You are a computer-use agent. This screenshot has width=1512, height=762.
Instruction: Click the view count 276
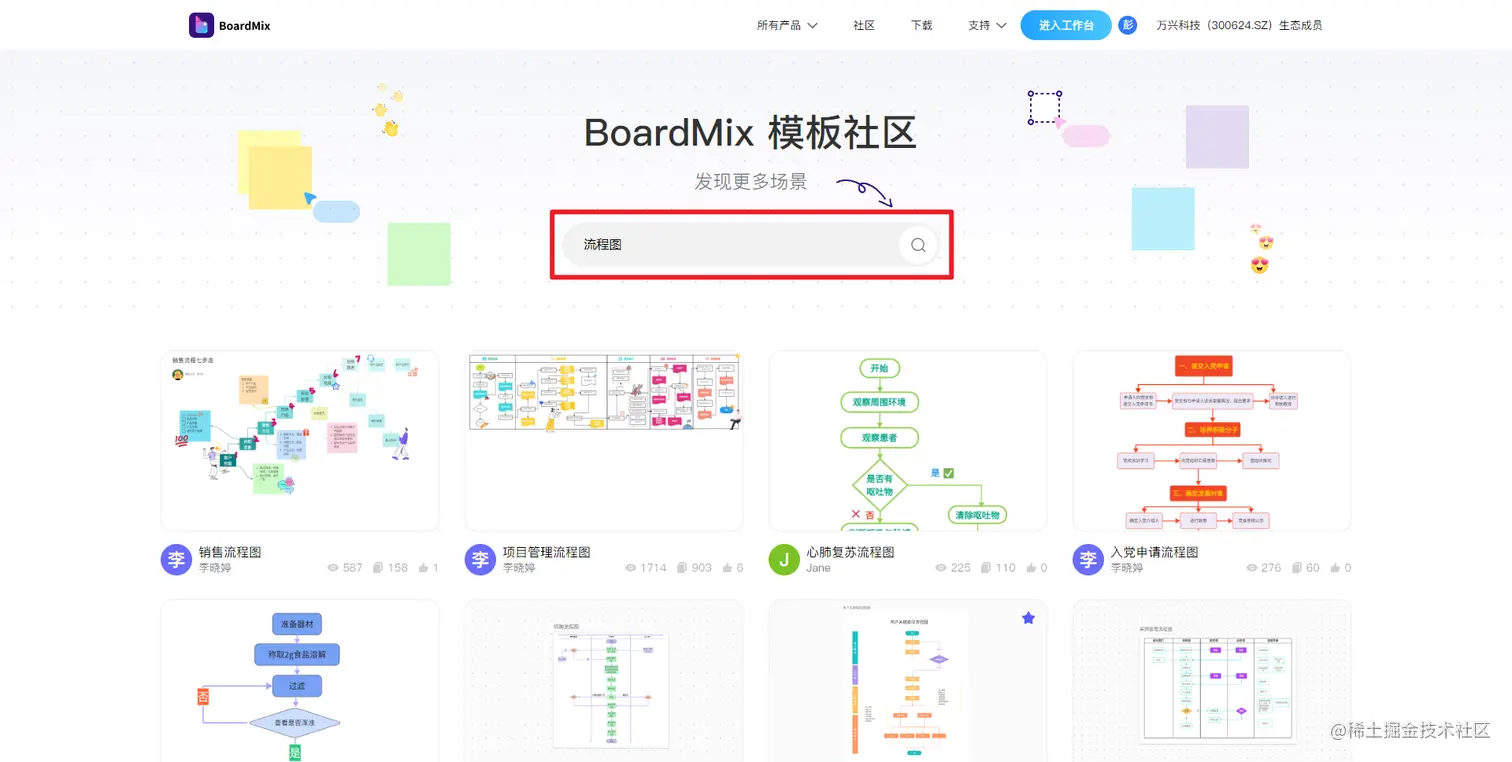click(x=1272, y=568)
